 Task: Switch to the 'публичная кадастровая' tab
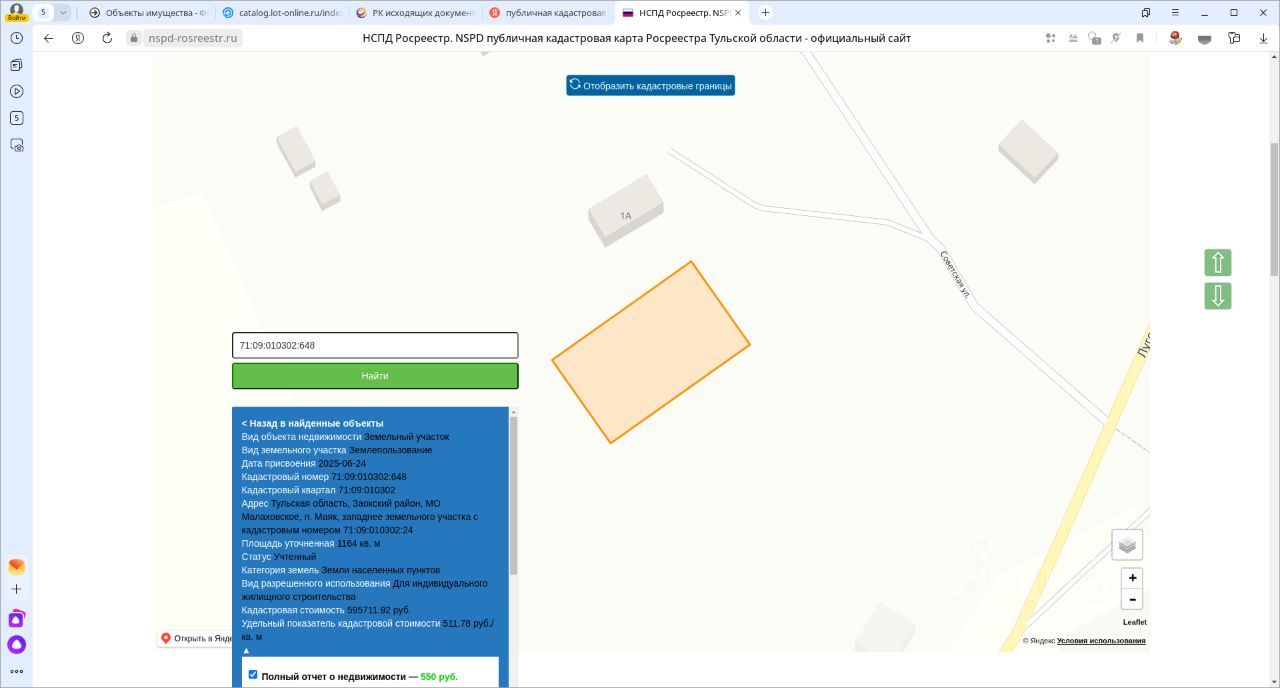pyautogui.click(x=547, y=12)
